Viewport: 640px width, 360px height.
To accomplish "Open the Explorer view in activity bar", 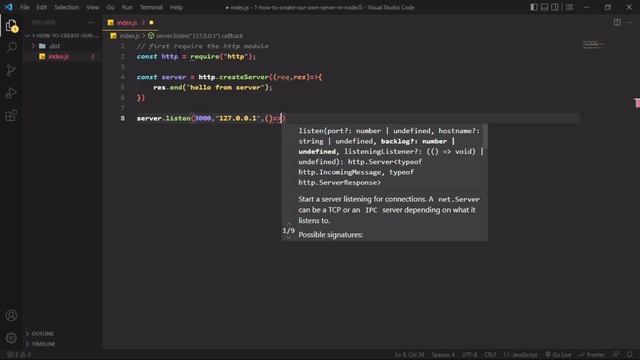I will pos(11,26).
